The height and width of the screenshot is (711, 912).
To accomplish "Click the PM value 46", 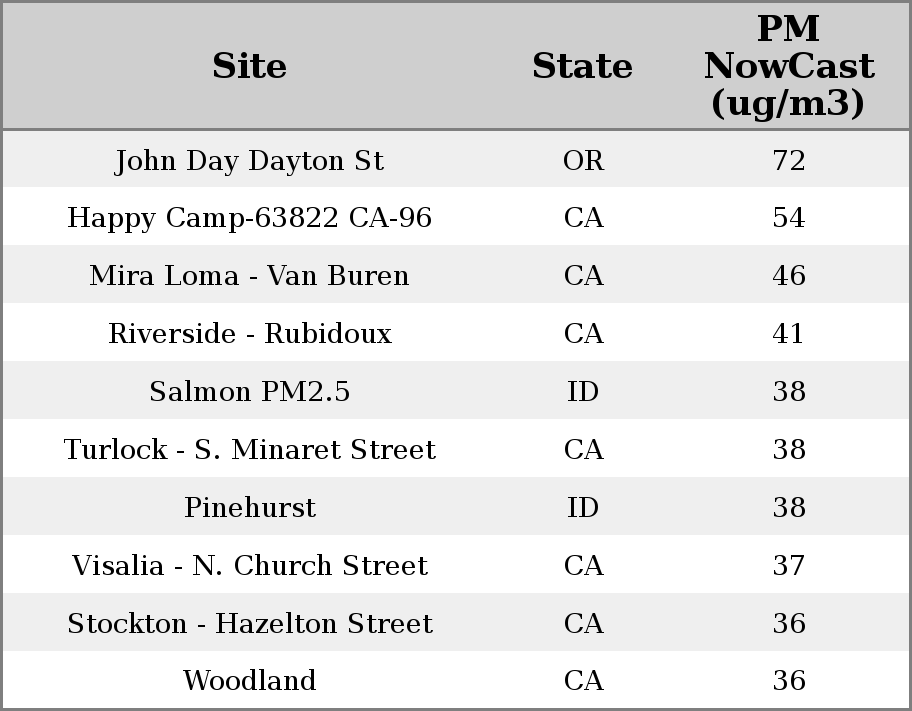I will (788, 276).
